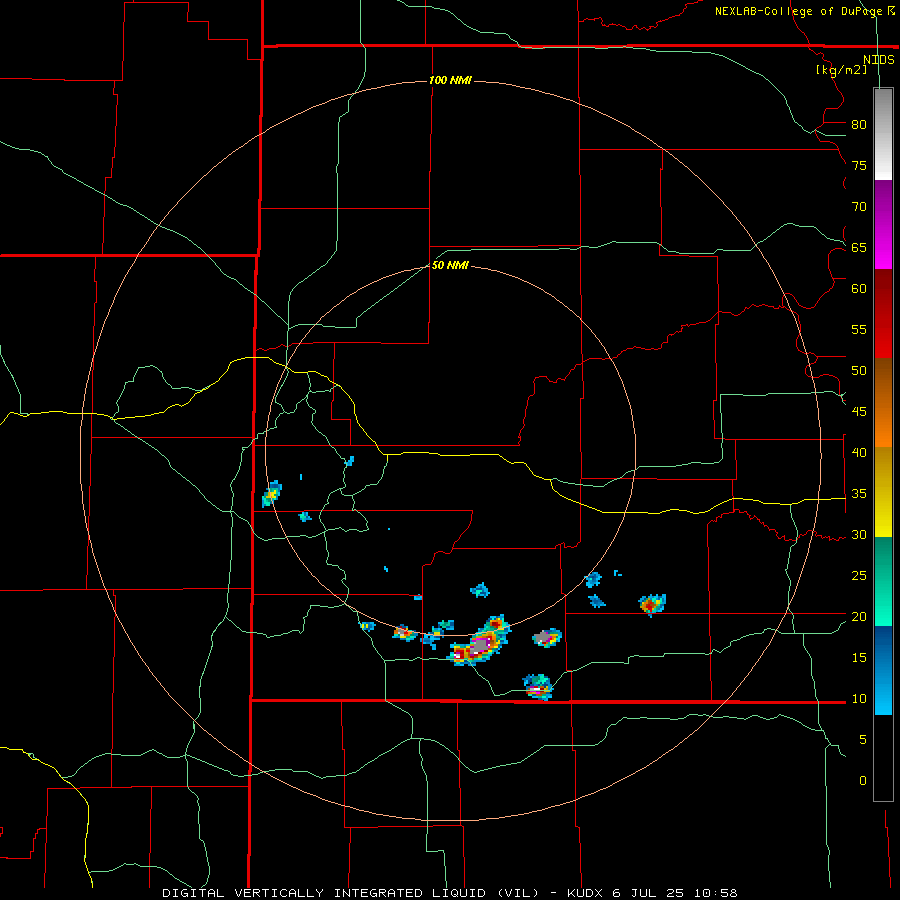Click the scale value 45
The height and width of the screenshot is (900, 900).
coord(859,412)
